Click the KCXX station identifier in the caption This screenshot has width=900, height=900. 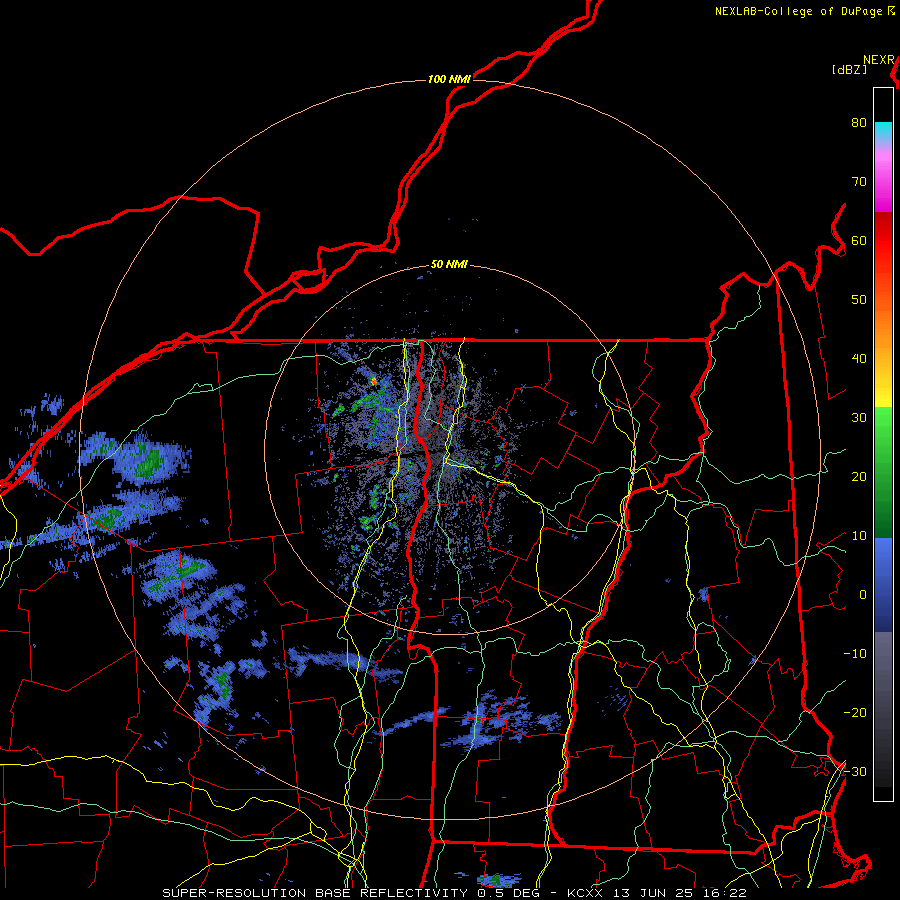585,893
